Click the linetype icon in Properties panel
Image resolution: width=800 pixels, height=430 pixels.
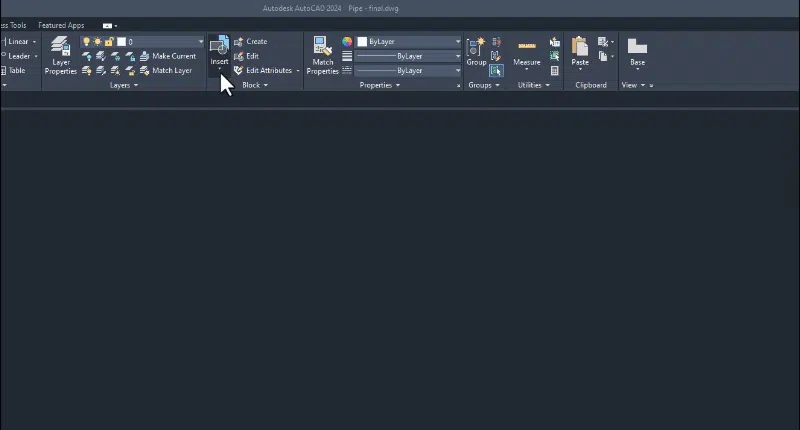347,70
